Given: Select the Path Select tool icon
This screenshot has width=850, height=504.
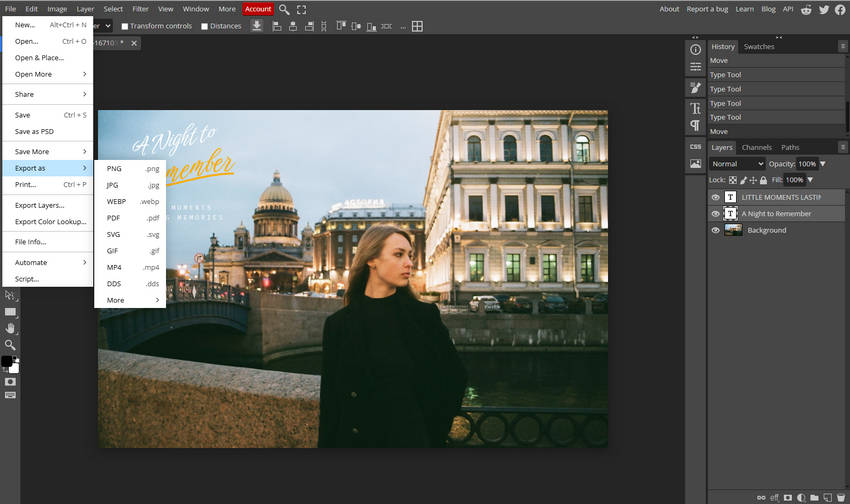Looking at the screenshot, I should coord(10,295).
